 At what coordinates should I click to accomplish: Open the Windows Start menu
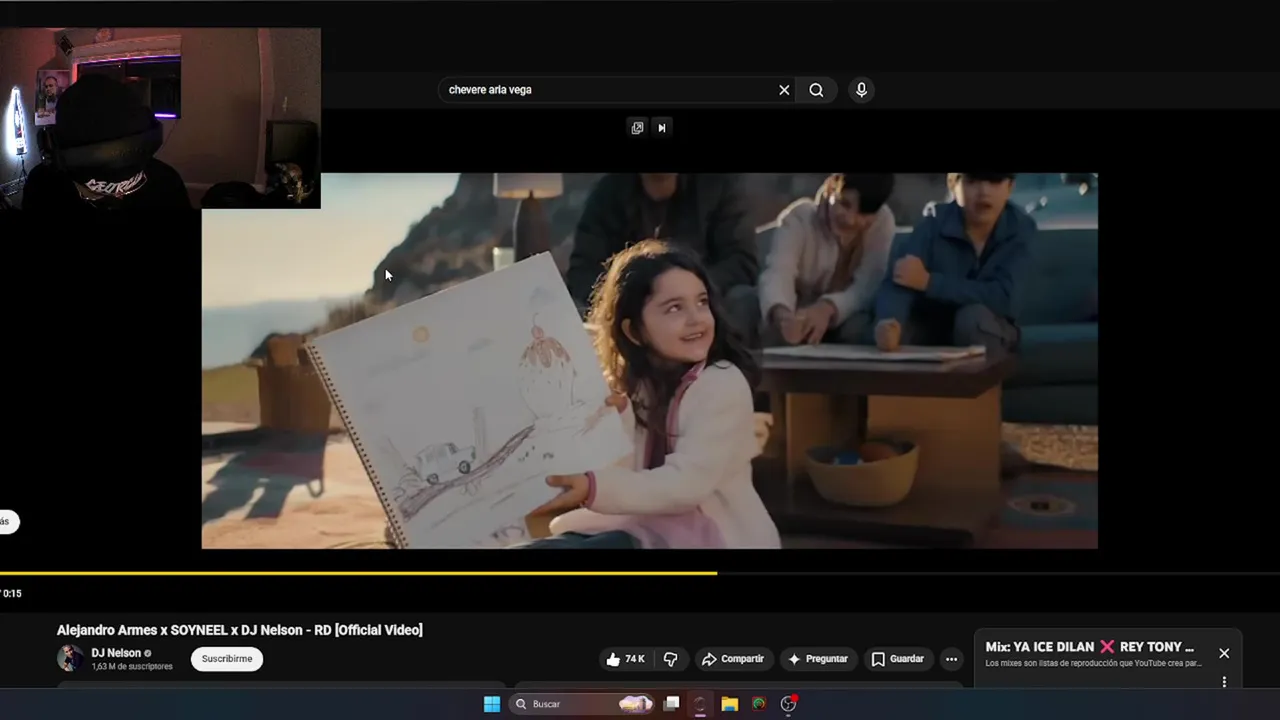[492, 704]
